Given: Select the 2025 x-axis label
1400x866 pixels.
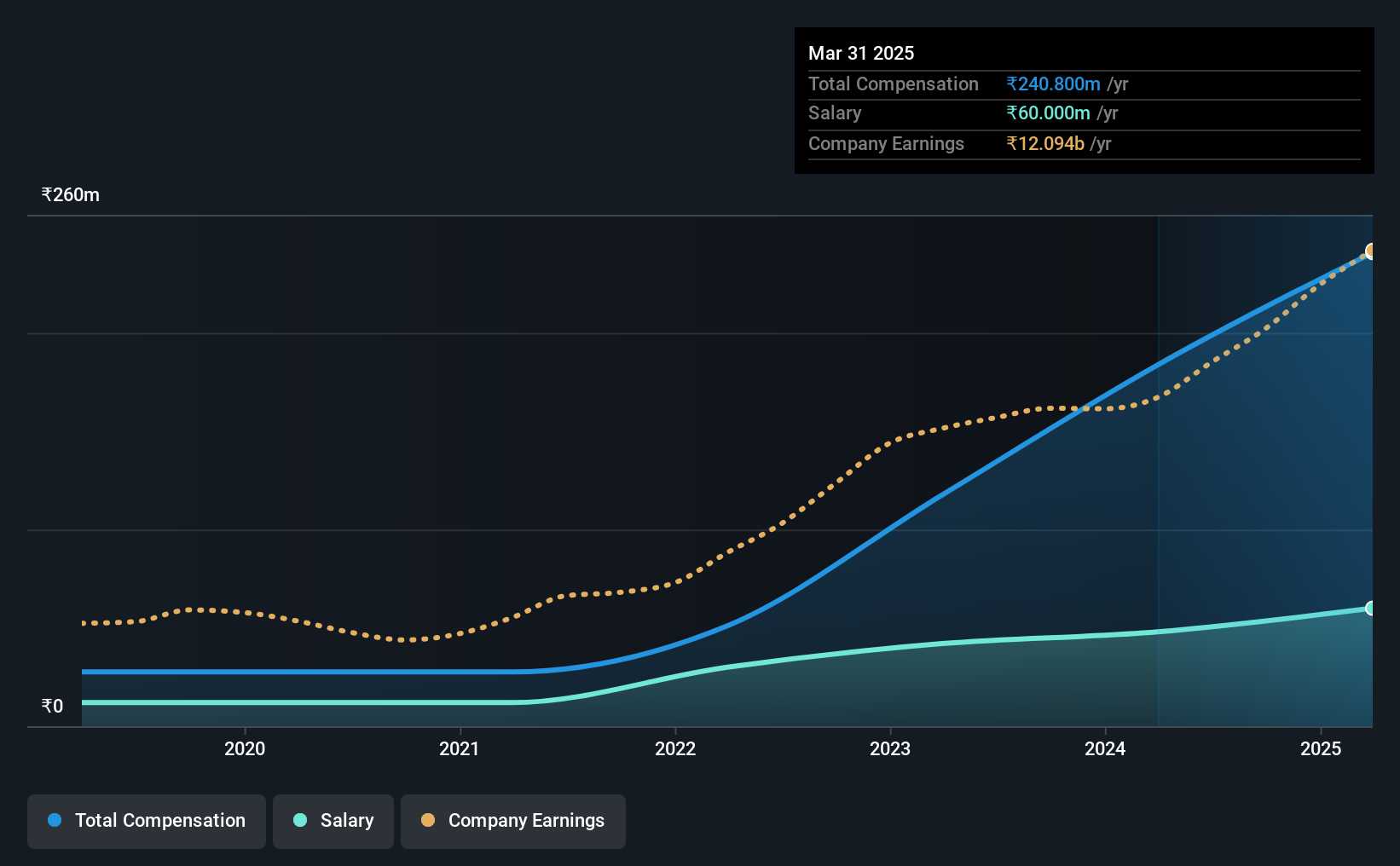Looking at the screenshot, I should click(x=1321, y=748).
